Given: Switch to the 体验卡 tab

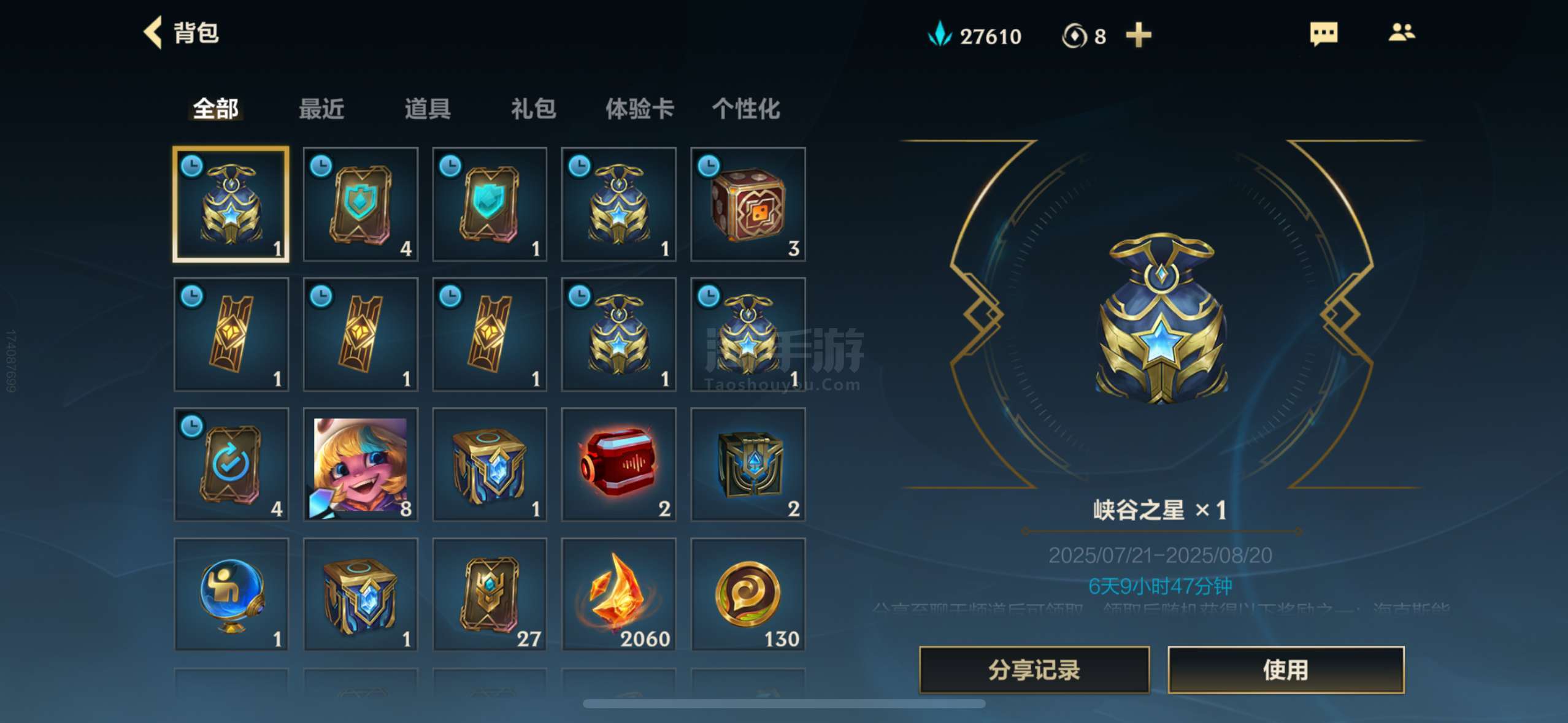Looking at the screenshot, I should click(640, 109).
